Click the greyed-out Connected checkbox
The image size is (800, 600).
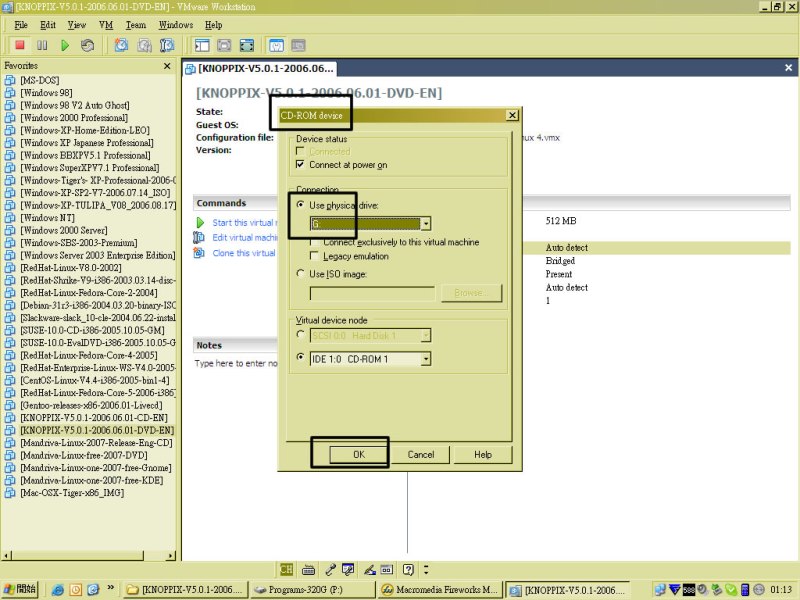[x=300, y=151]
